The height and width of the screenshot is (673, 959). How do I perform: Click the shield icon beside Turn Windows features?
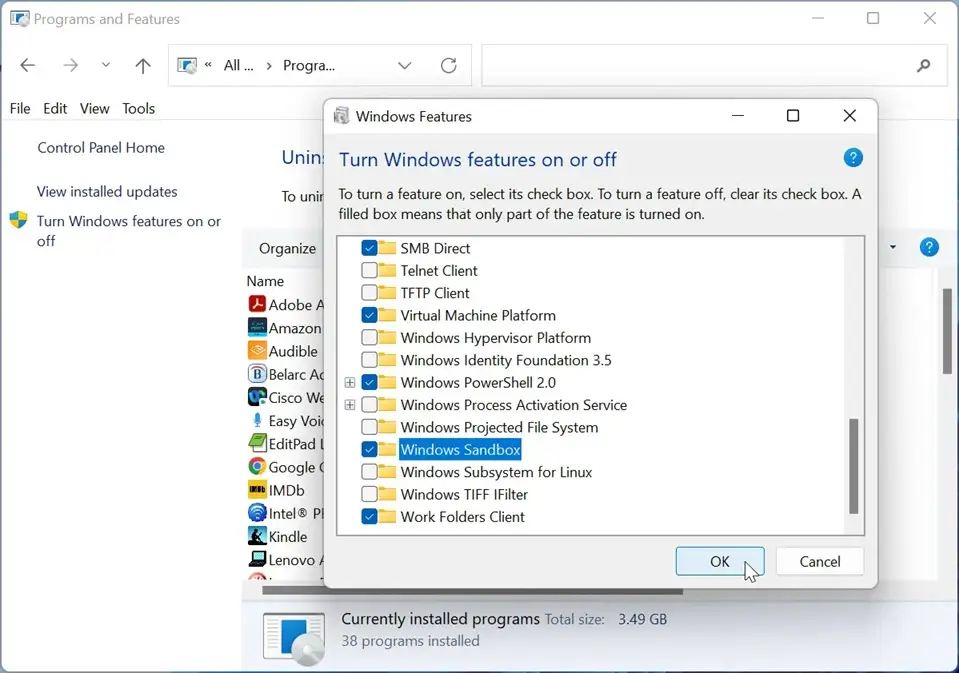tap(18, 220)
